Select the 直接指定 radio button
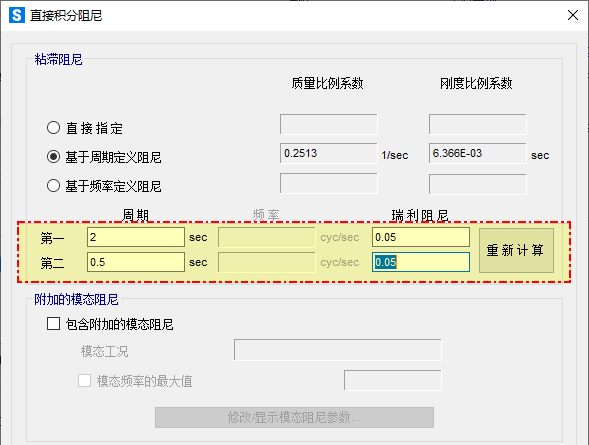Screen dimensions: 589x445 [x=53, y=128]
